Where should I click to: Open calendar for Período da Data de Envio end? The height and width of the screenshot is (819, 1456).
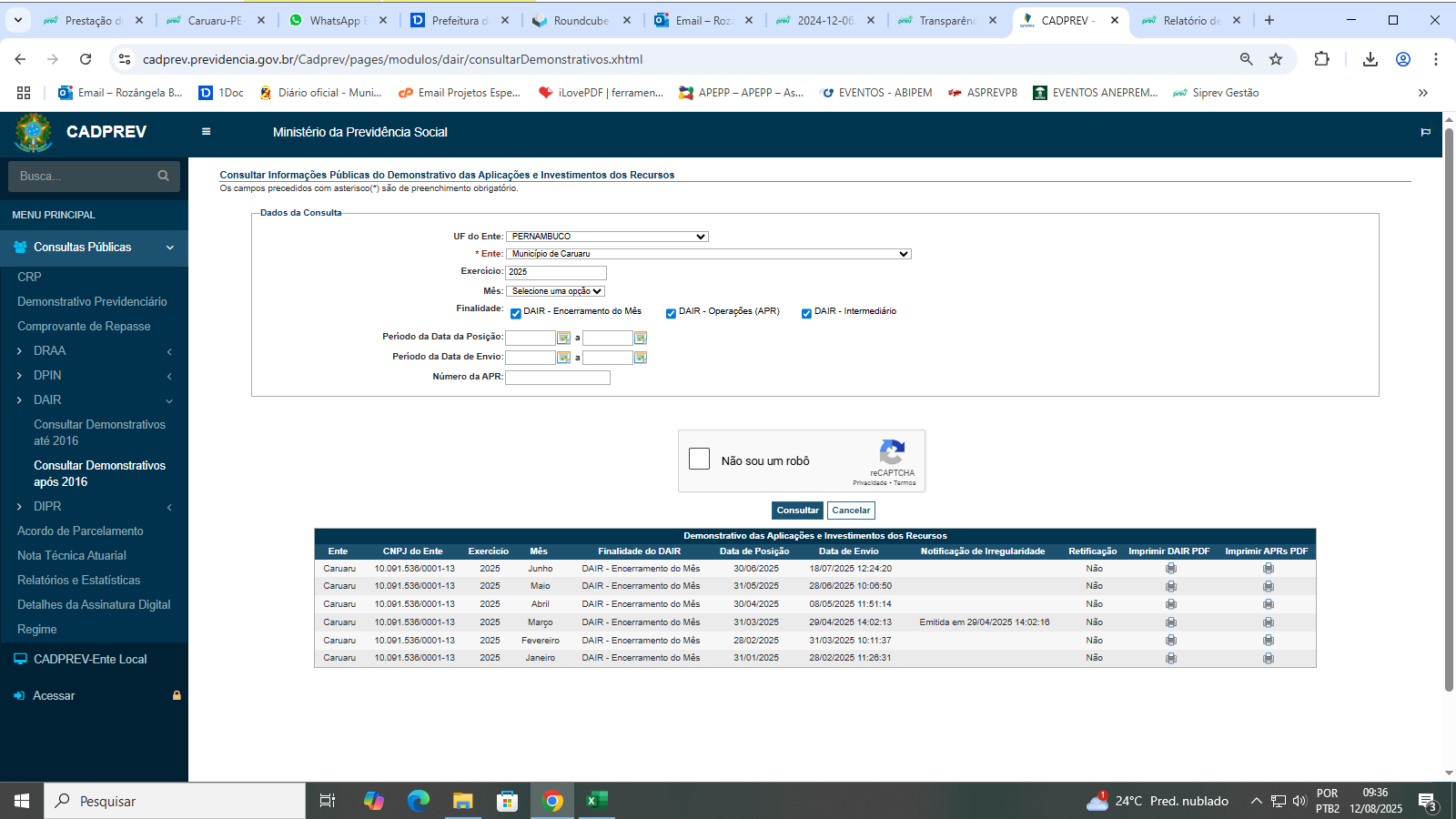pos(641,358)
